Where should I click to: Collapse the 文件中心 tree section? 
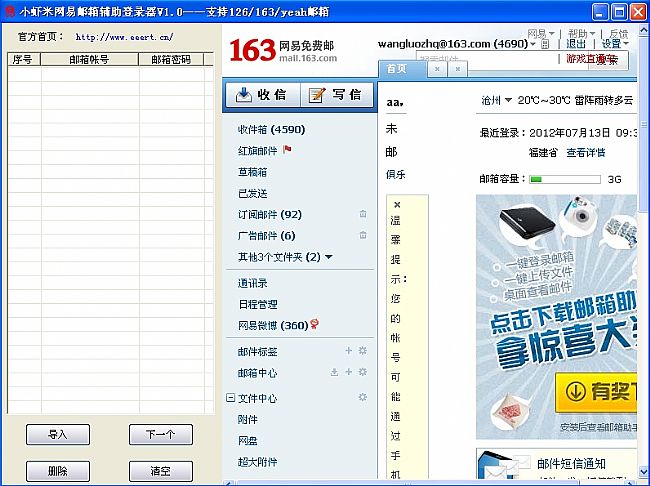[230, 398]
